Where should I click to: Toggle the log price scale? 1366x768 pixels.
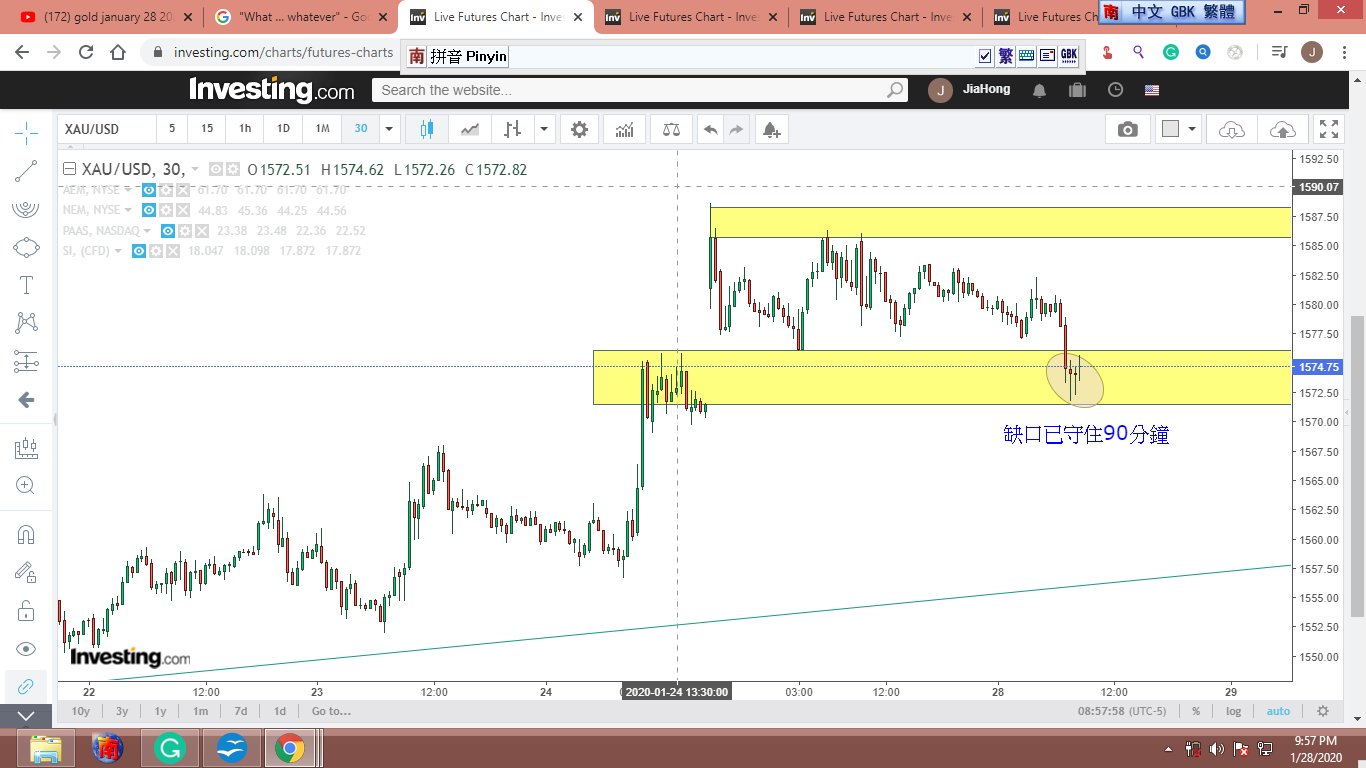tap(1234, 712)
